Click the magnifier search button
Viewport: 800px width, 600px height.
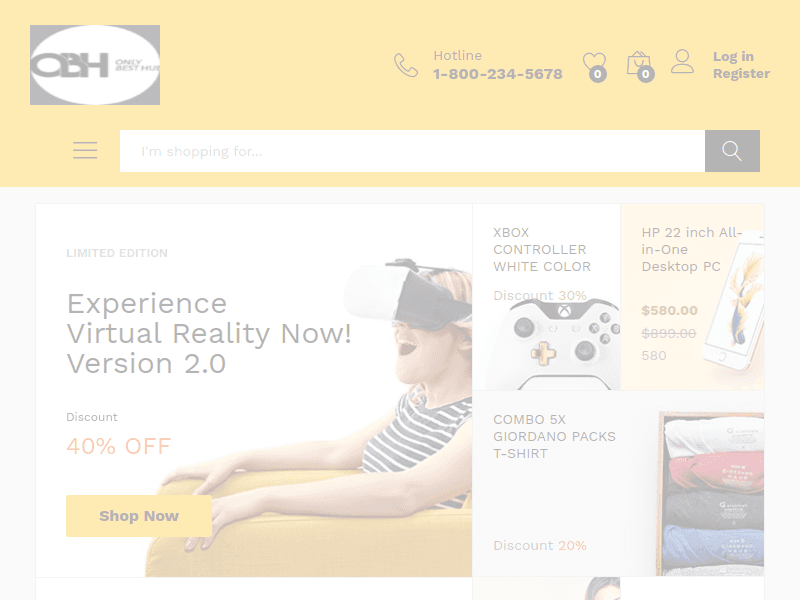pos(732,151)
